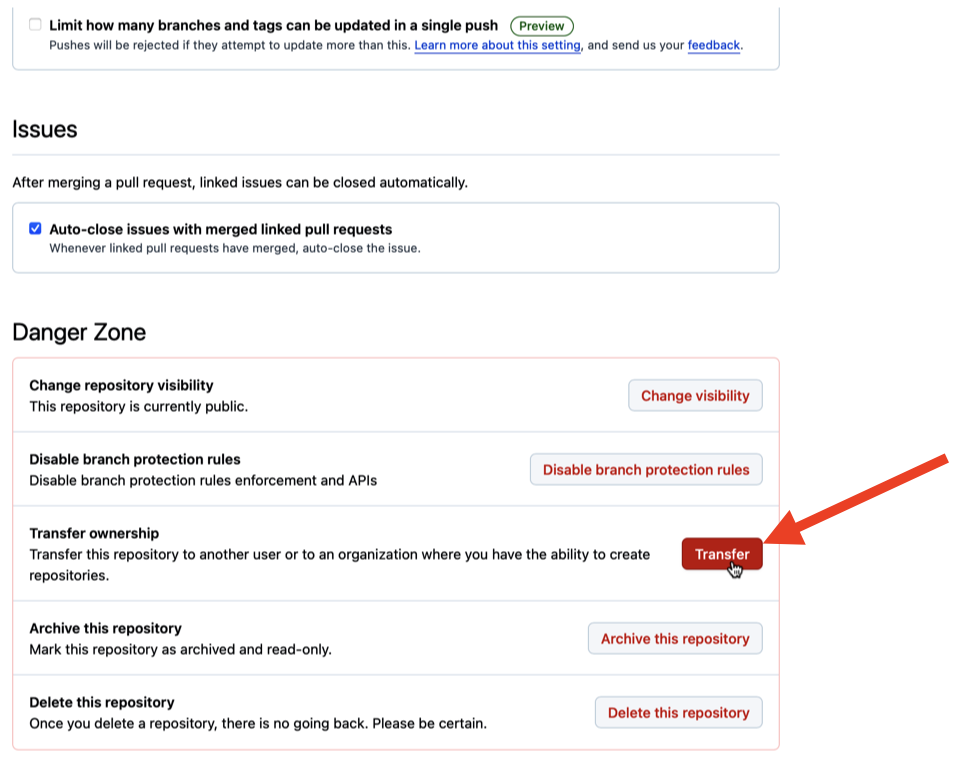This screenshot has width=962, height=757.
Task: Click the red-text Archive this repository button
Action: tap(675, 639)
